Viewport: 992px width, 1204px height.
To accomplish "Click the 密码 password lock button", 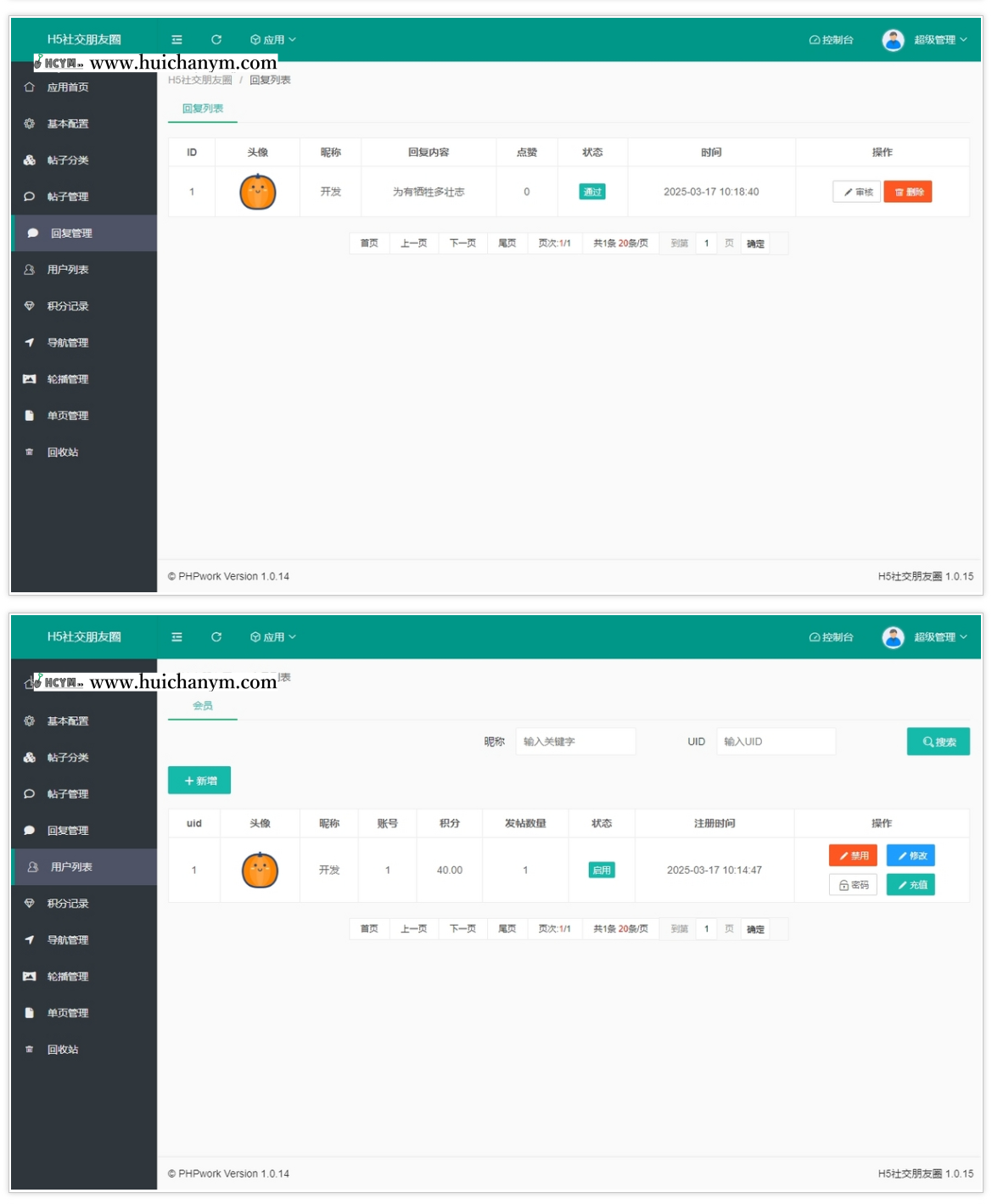I will pyautogui.click(x=853, y=885).
